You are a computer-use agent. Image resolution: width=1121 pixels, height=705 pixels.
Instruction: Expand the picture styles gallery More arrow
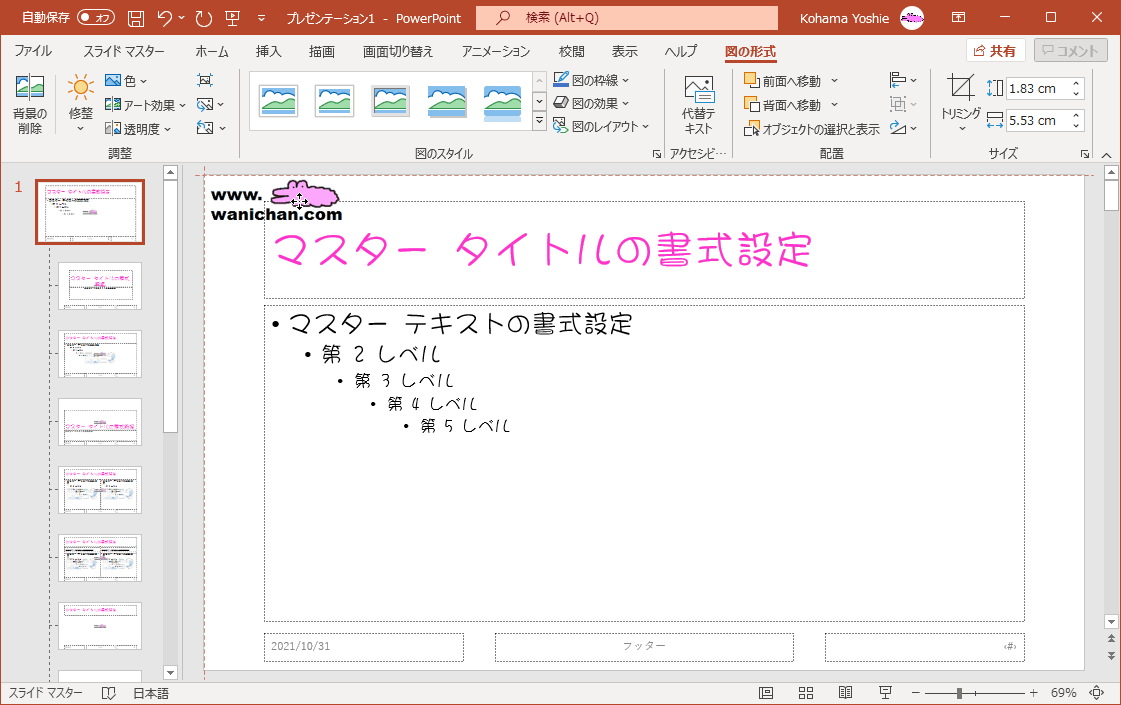click(540, 122)
